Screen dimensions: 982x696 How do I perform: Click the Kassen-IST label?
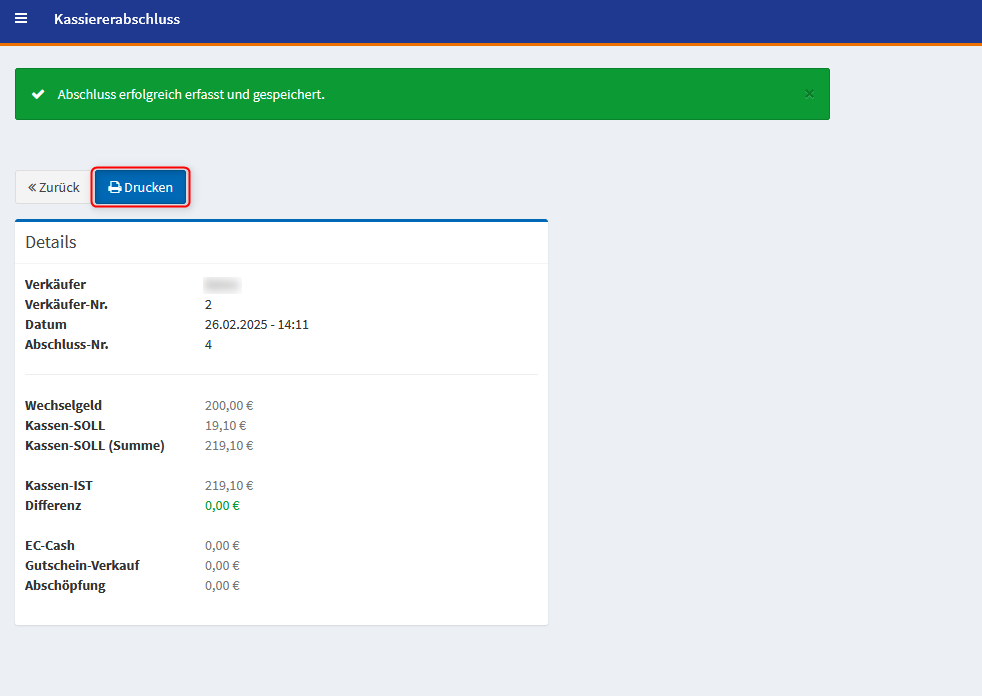[x=59, y=485]
